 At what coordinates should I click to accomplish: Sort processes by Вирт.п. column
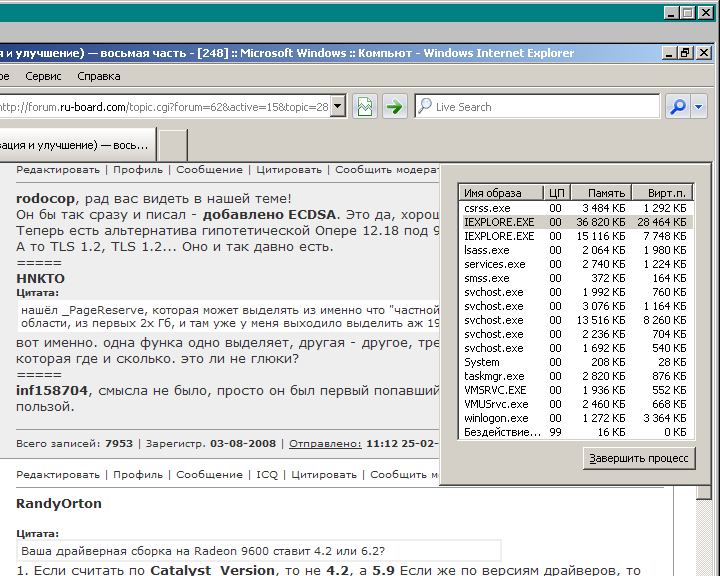pyautogui.click(x=662, y=193)
